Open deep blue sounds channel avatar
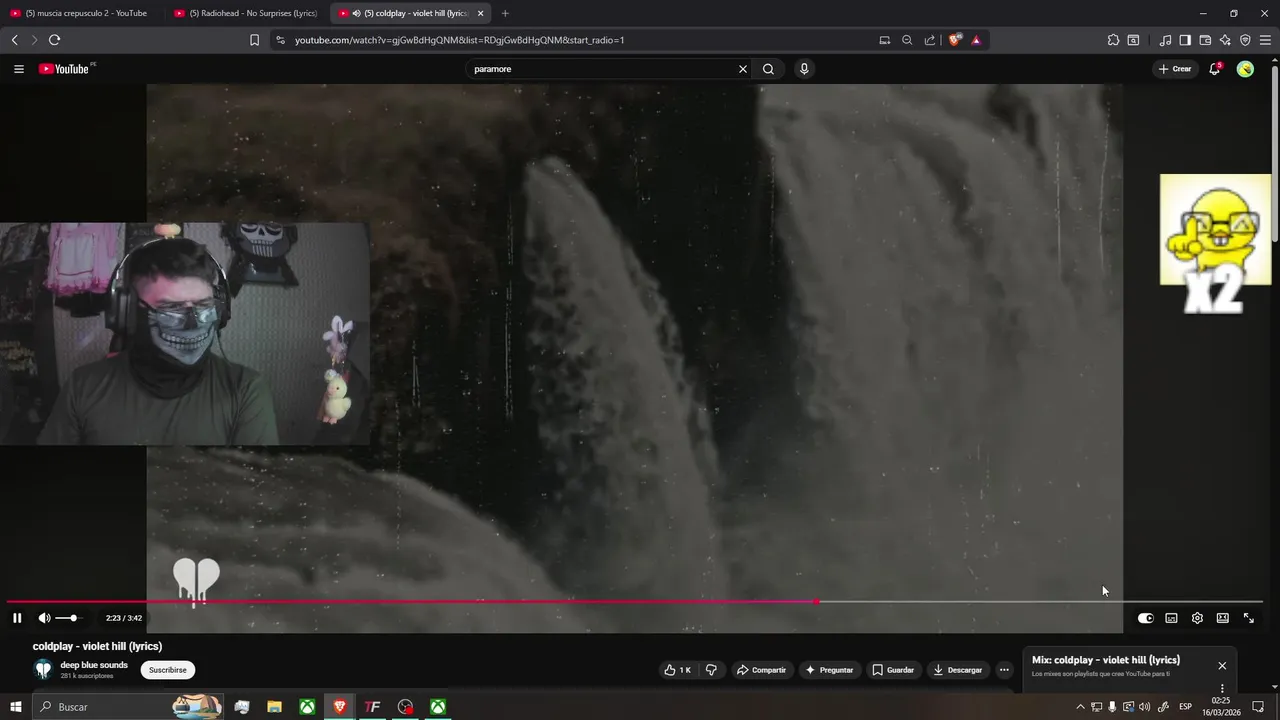This screenshot has height=720, width=1280. pos(43,670)
